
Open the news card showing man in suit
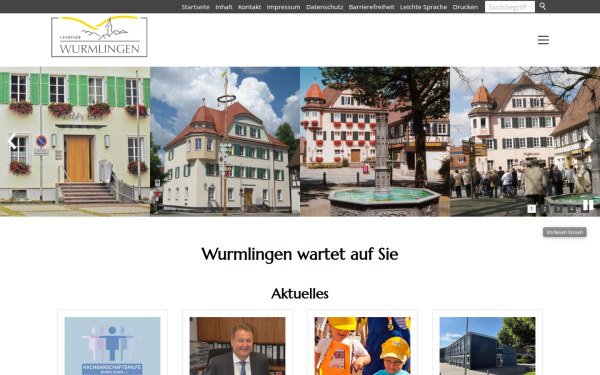(237, 342)
